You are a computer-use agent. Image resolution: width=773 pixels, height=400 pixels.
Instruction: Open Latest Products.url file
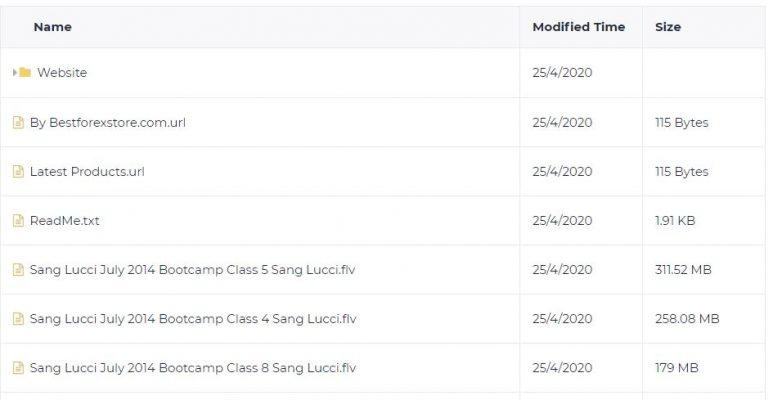tap(87, 172)
